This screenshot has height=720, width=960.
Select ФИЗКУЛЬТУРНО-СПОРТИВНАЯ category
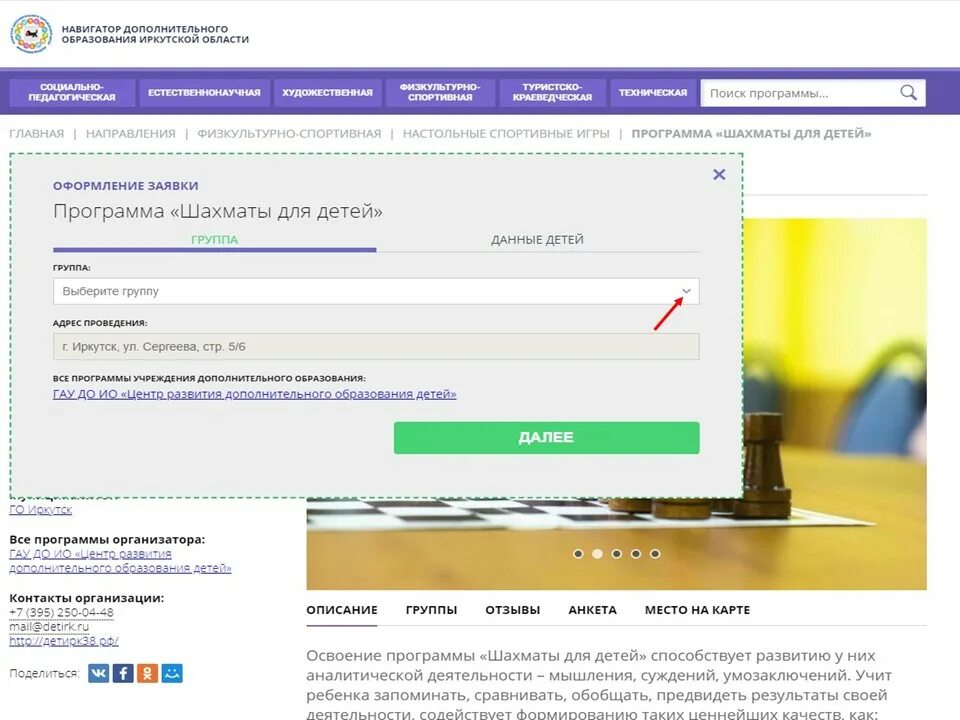tap(440, 92)
